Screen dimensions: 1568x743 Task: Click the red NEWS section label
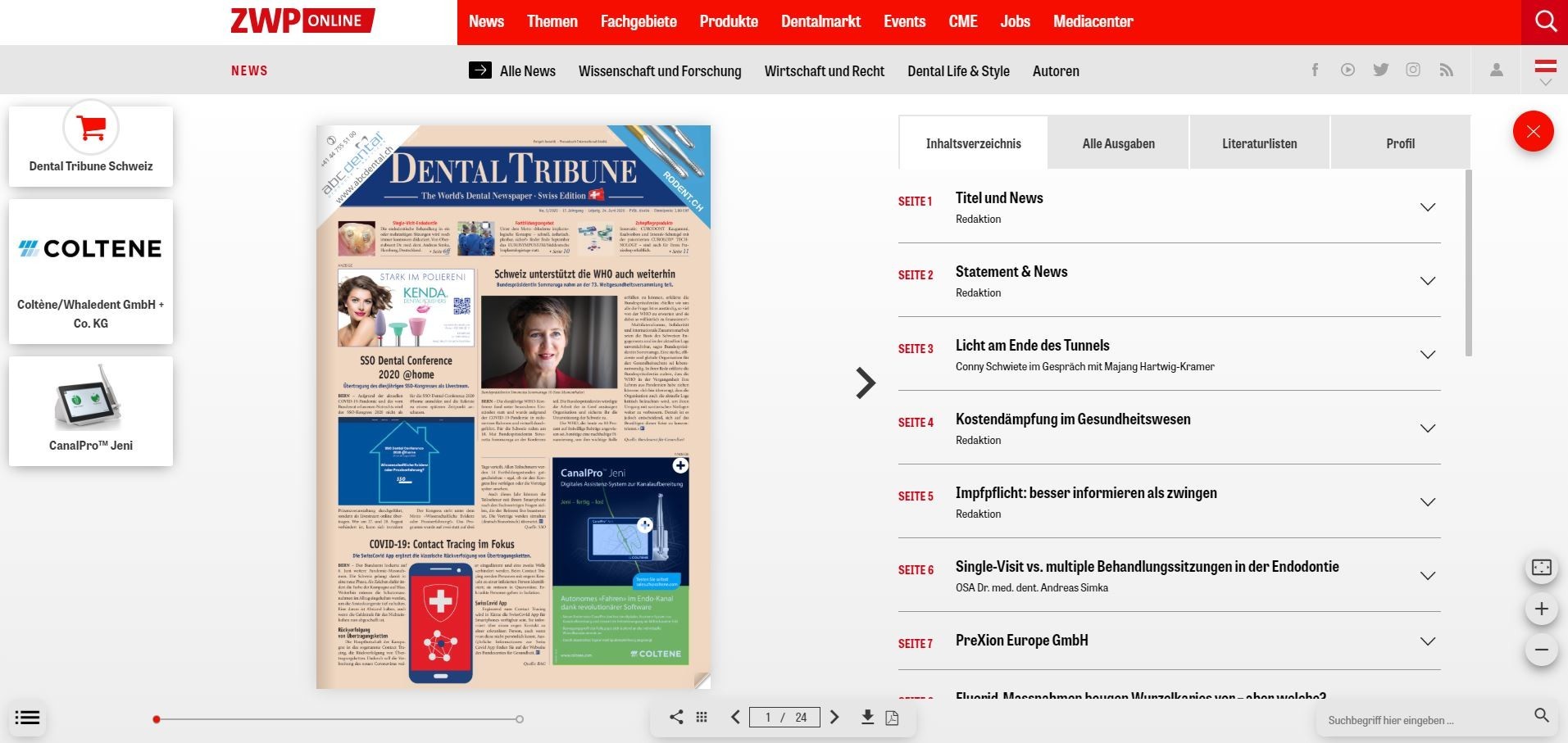click(x=249, y=70)
